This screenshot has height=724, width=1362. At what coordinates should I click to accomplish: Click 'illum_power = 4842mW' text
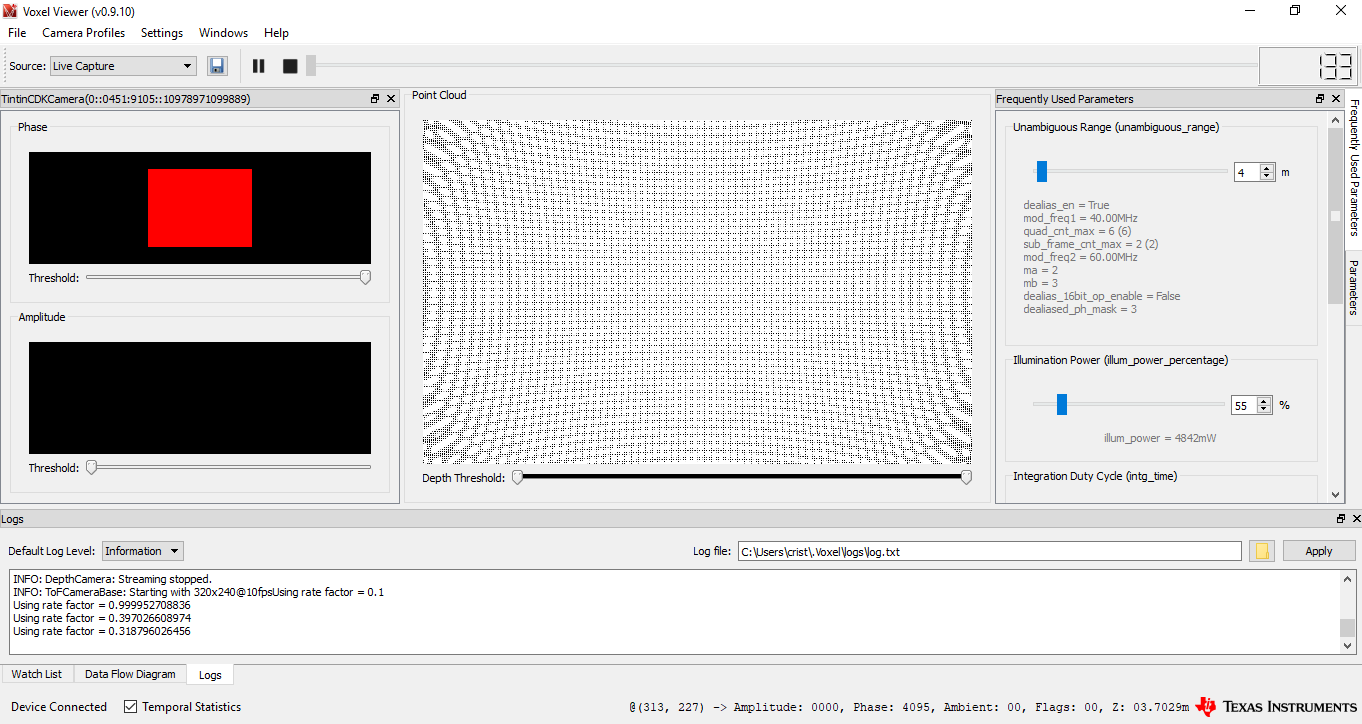(x=1160, y=438)
